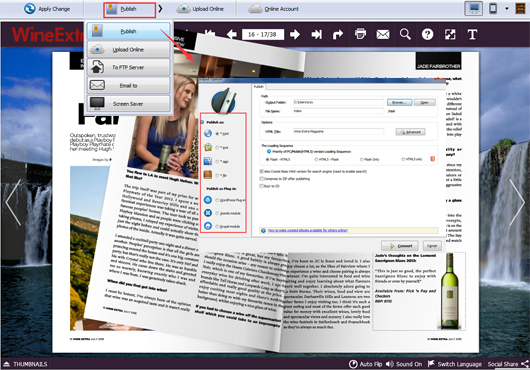Jump to last page icon

pos(317,34)
